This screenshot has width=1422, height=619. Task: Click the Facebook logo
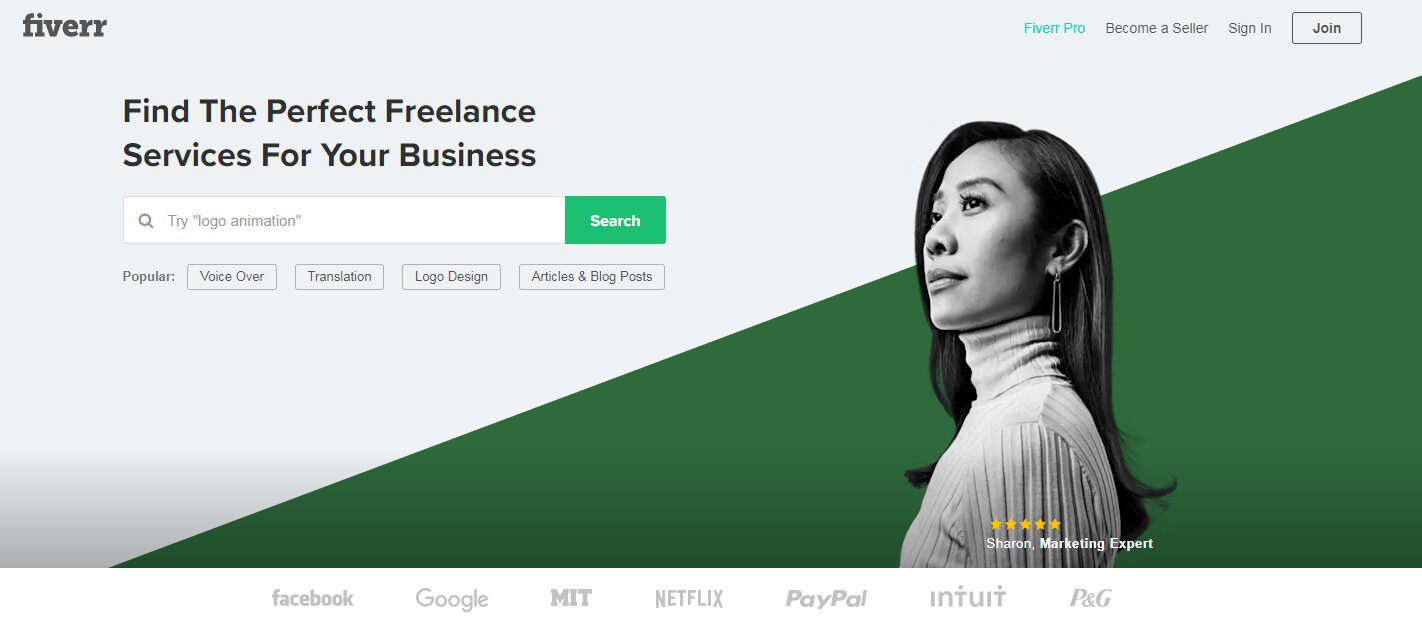coord(313,598)
